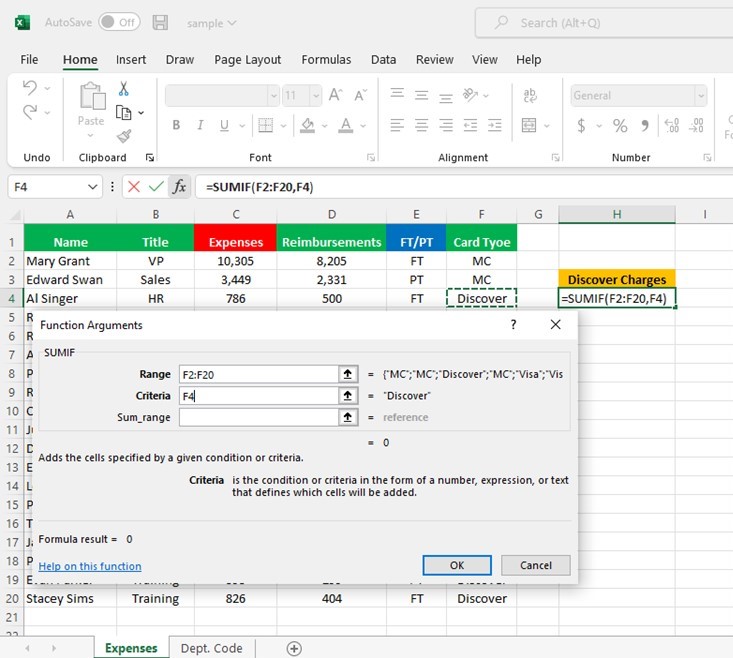
Task: Cancel the formula entry with the red X
Action: [134, 187]
